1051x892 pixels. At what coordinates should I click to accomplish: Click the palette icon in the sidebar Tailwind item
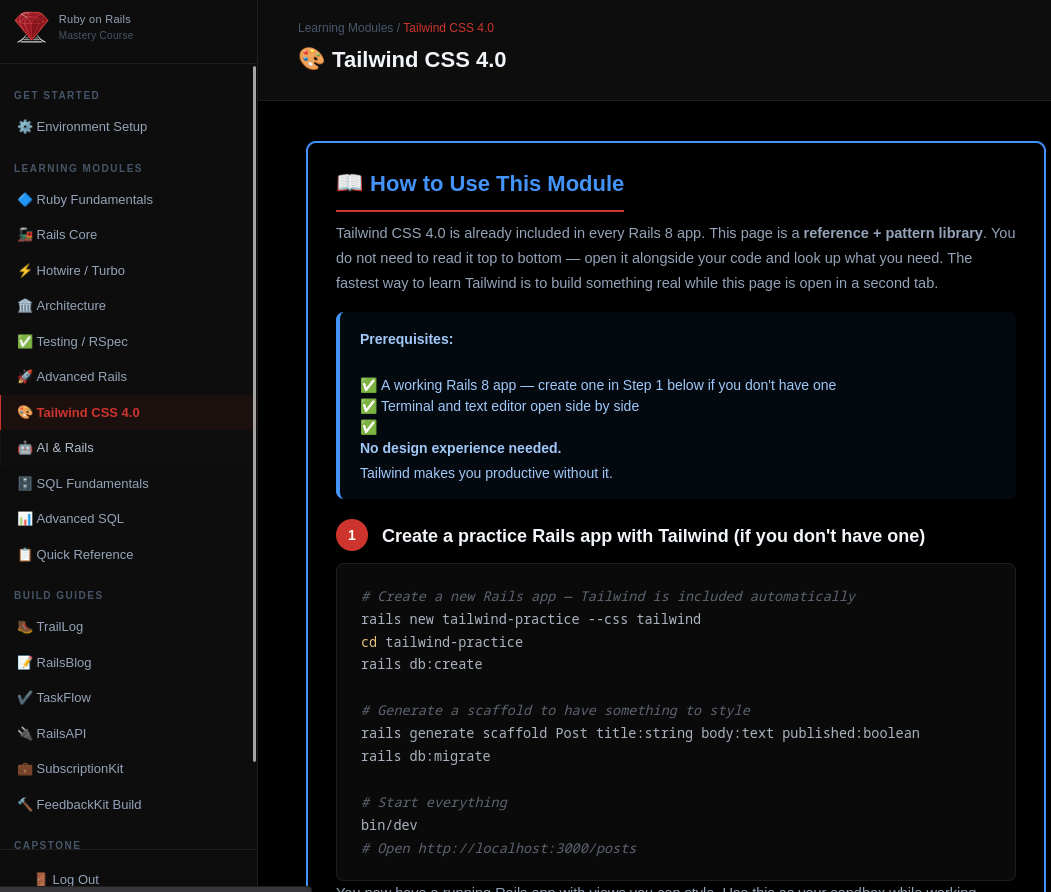[25, 413]
